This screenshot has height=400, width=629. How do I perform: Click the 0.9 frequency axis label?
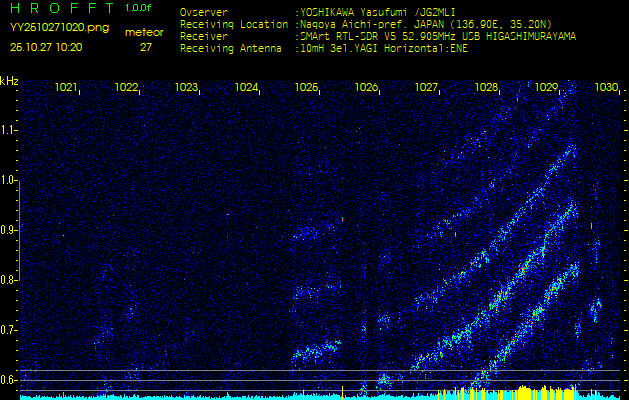click(8, 230)
